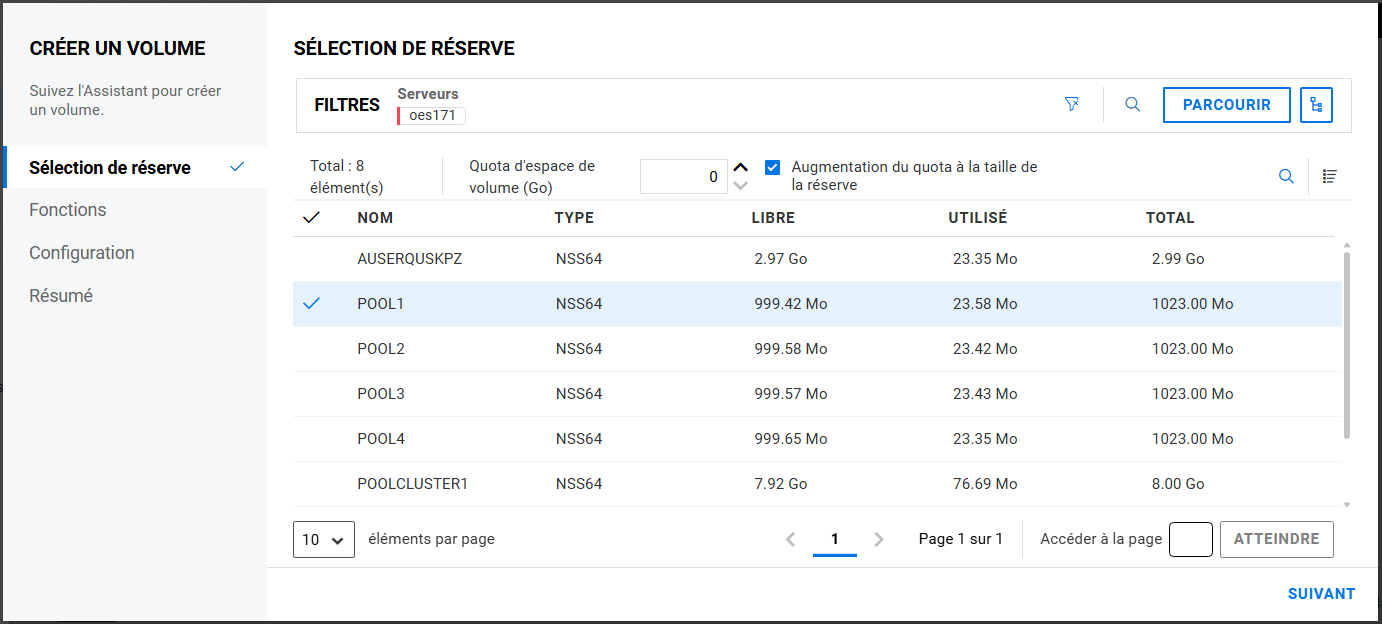The image size is (1382, 624).
Task: Open the éléments par page dropdown
Action: click(x=323, y=539)
